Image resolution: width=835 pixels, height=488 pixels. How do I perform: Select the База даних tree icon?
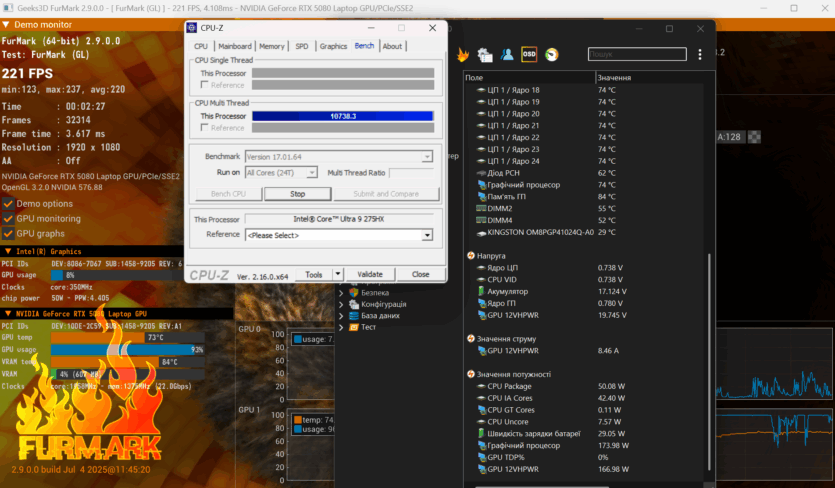tap(352, 316)
